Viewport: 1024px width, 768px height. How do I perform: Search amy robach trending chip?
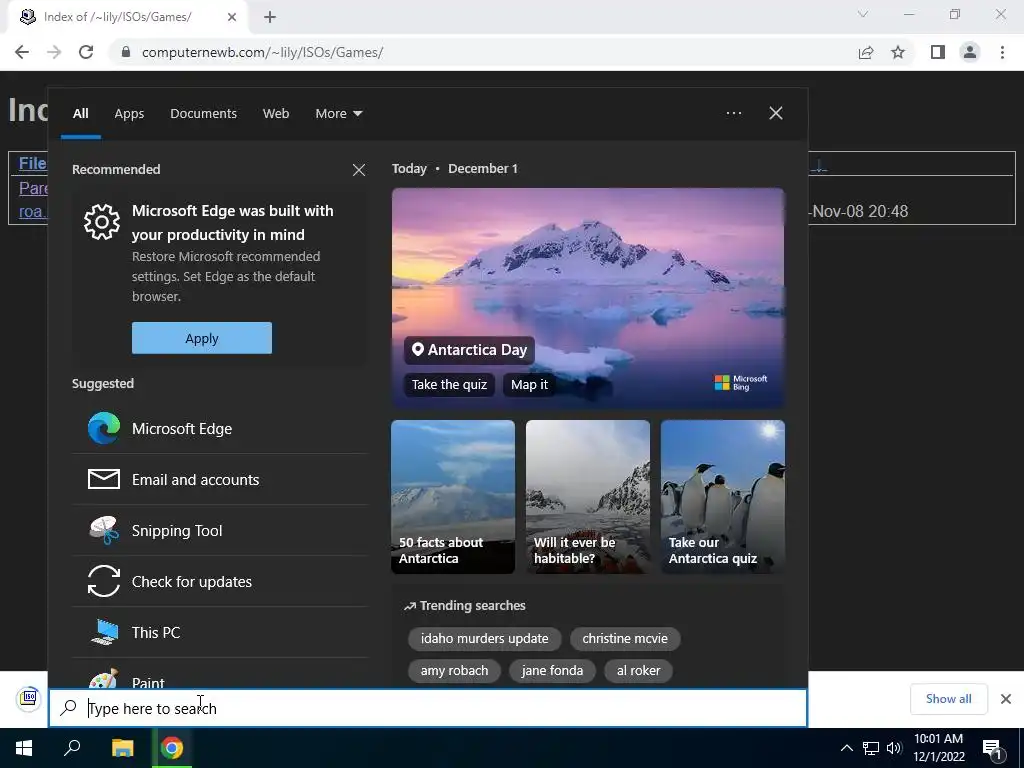click(x=455, y=671)
